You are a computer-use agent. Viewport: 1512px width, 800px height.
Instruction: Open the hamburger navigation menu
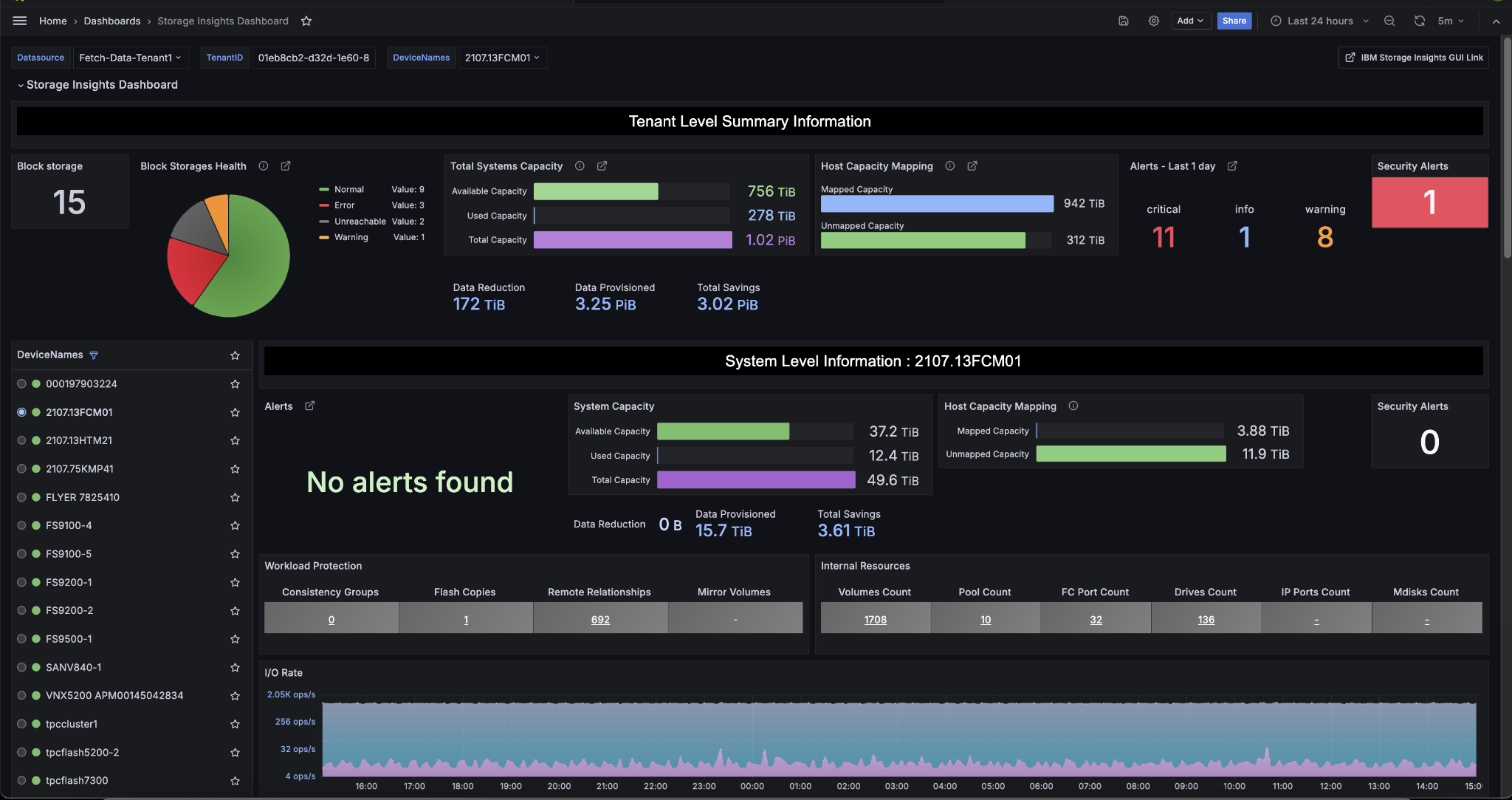coord(20,21)
